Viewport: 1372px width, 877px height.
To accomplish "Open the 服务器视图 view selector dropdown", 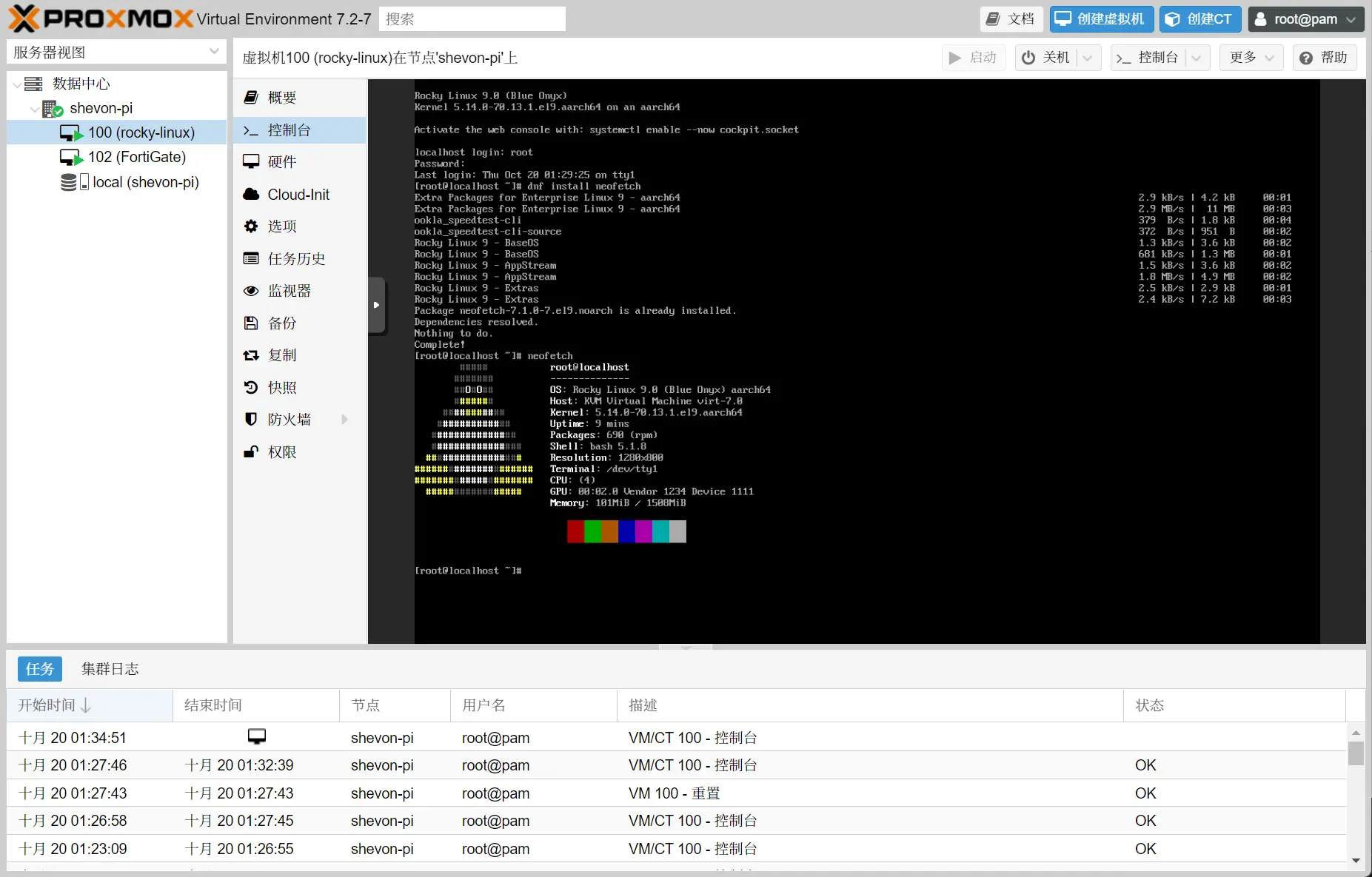I will coord(213,52).
